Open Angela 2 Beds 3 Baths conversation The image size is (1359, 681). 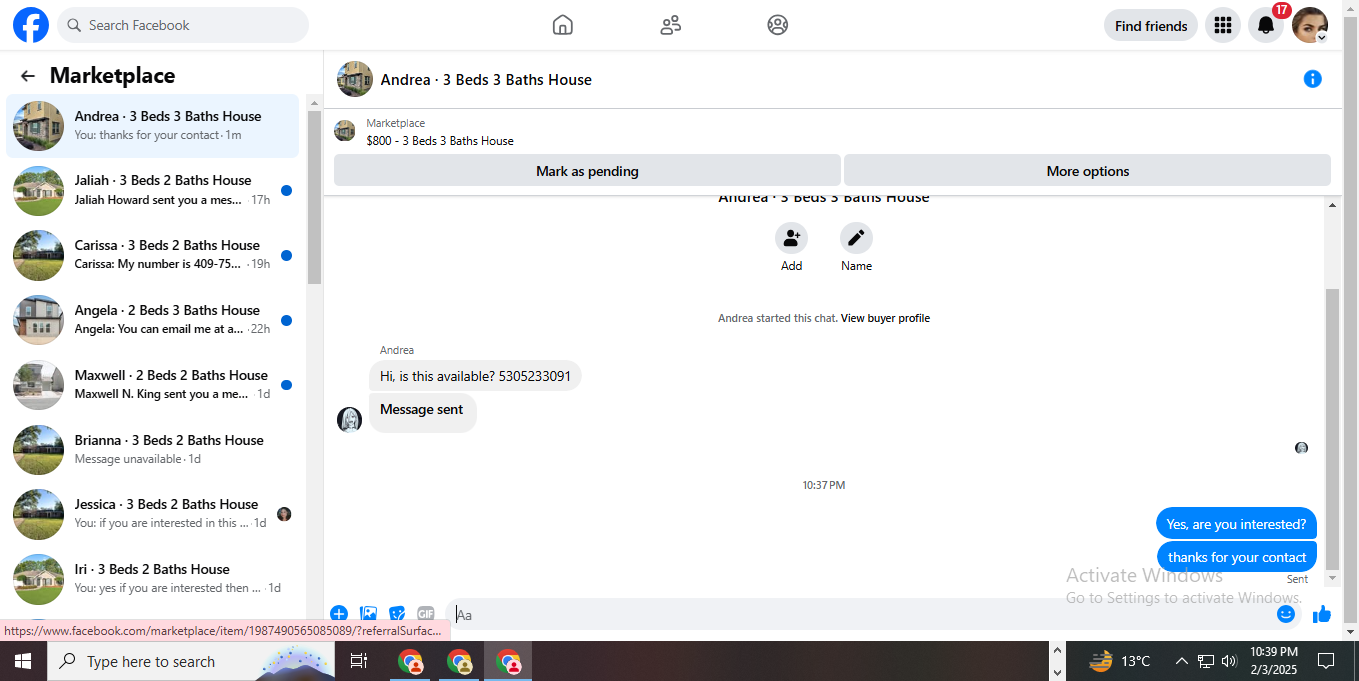pos(153,320)
